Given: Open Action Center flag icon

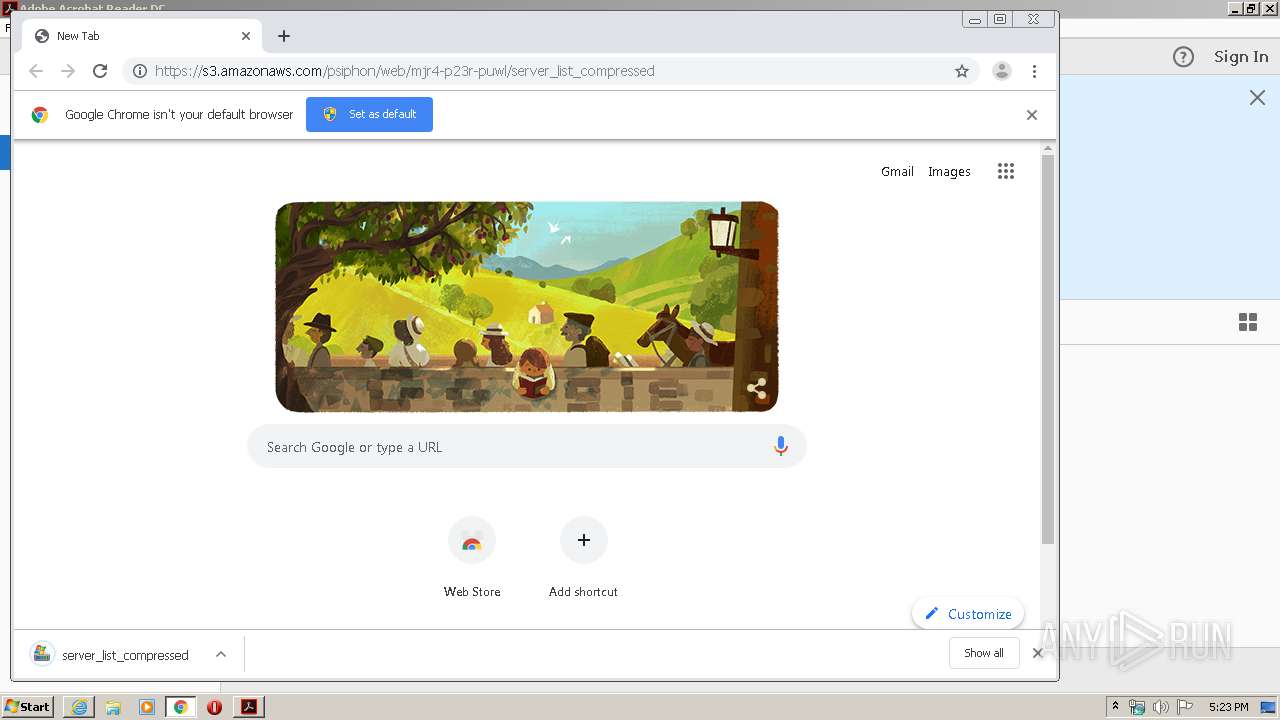Looking at the screenshot, I should click(1185, 707).
